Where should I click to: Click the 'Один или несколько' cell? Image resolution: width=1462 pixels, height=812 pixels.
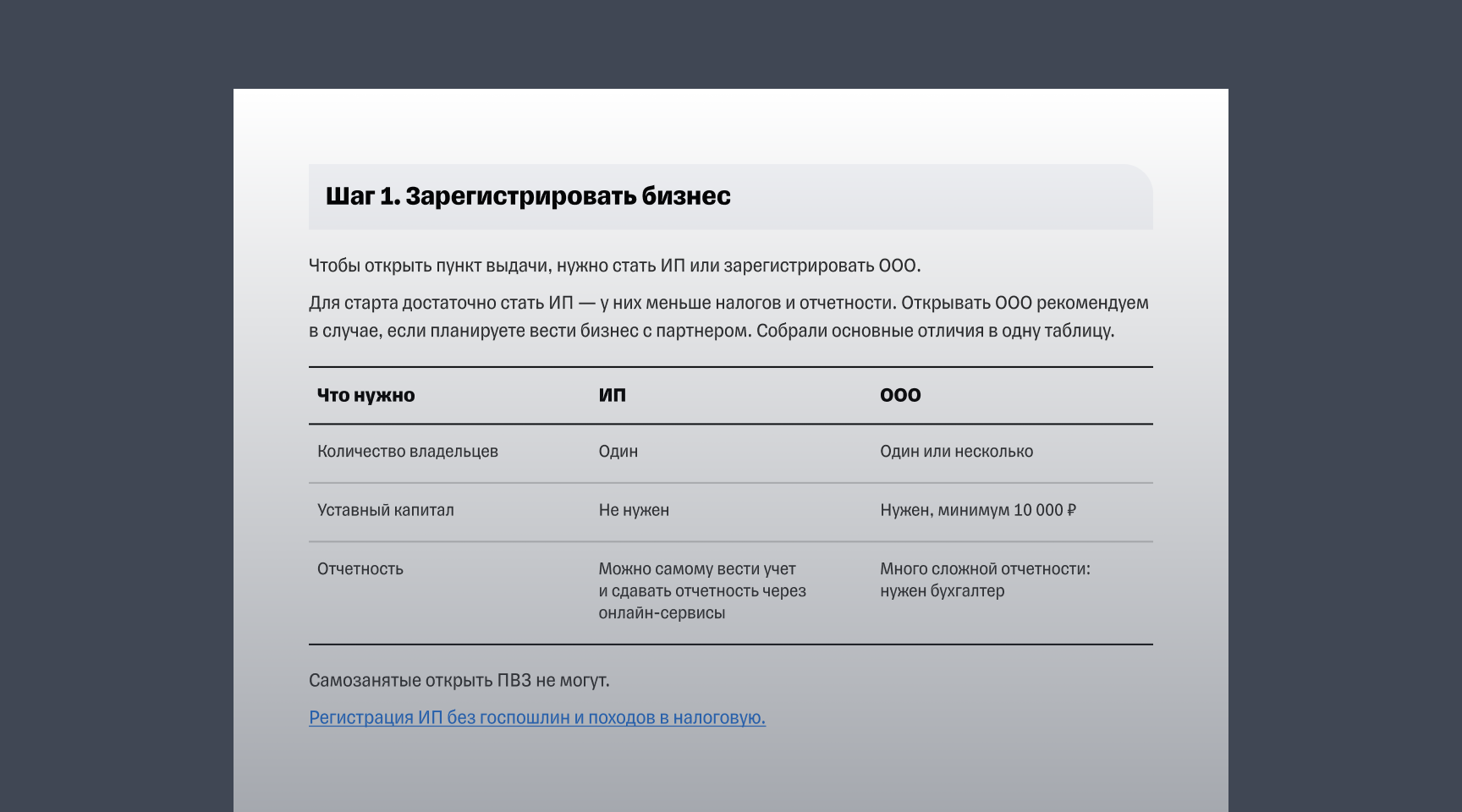click(957, 451)
